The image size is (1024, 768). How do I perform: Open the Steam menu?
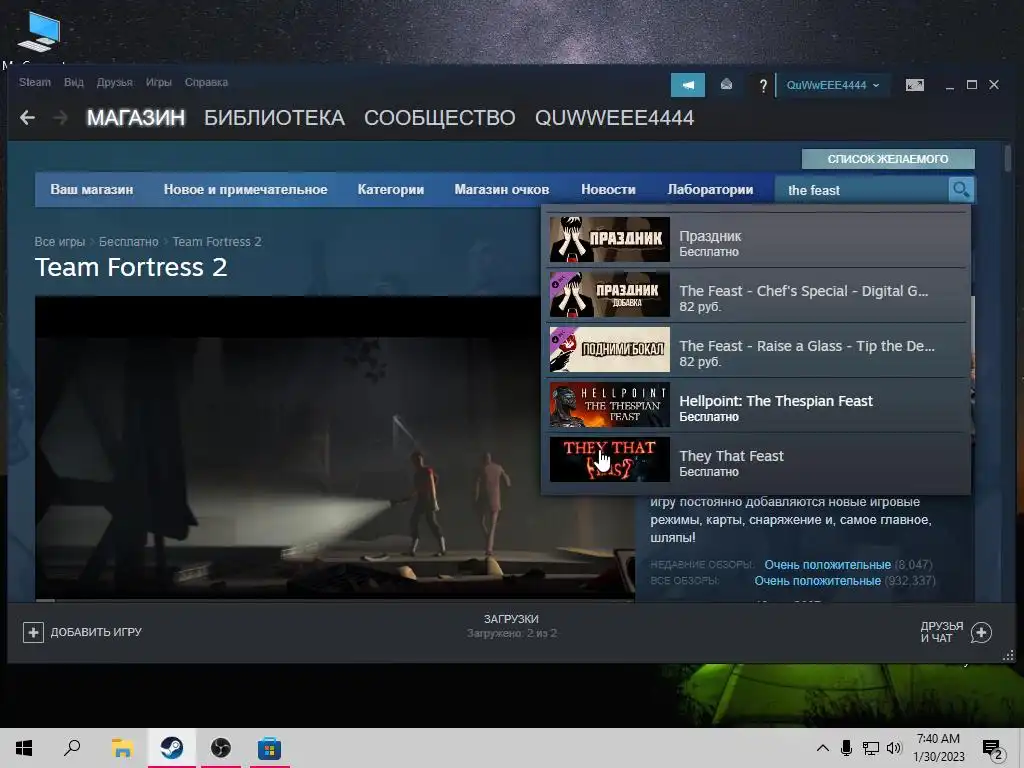[35, 82]
